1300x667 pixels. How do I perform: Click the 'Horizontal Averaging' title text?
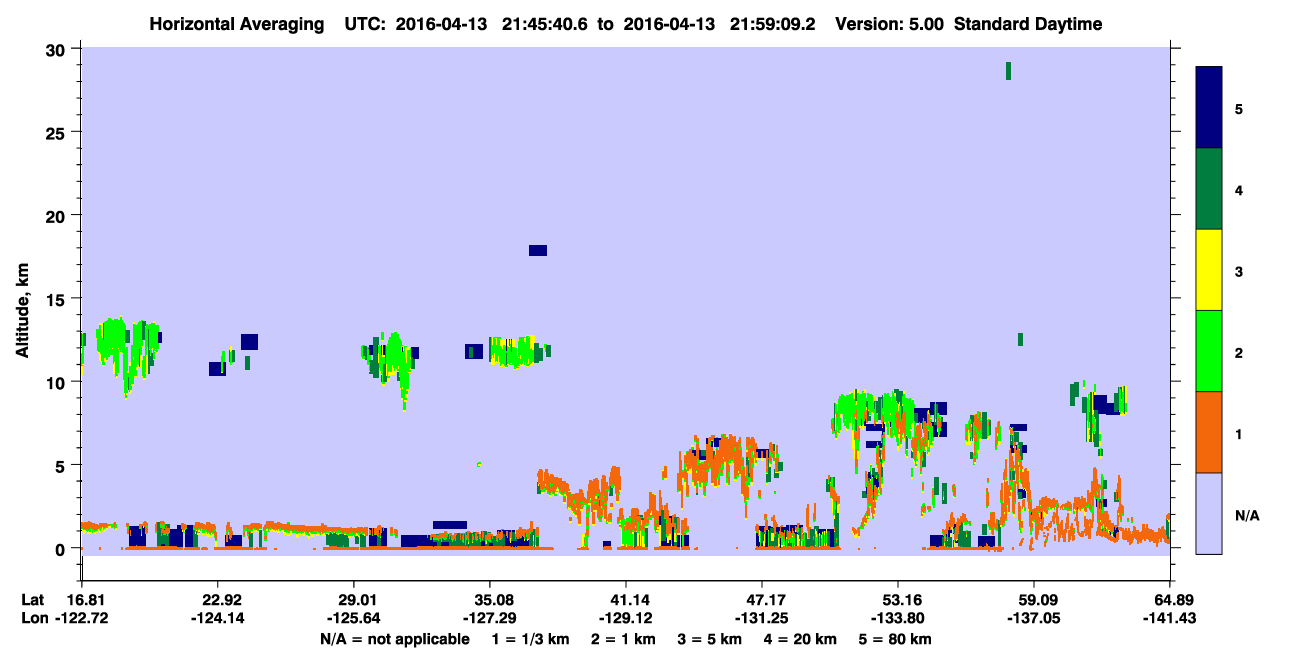tap(236, 24)
